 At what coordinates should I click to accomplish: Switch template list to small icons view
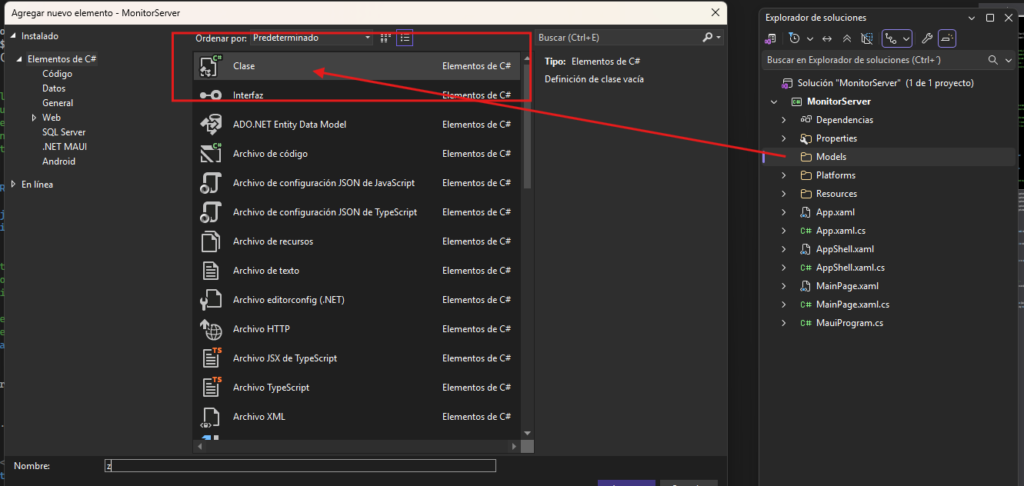point(405,38)
